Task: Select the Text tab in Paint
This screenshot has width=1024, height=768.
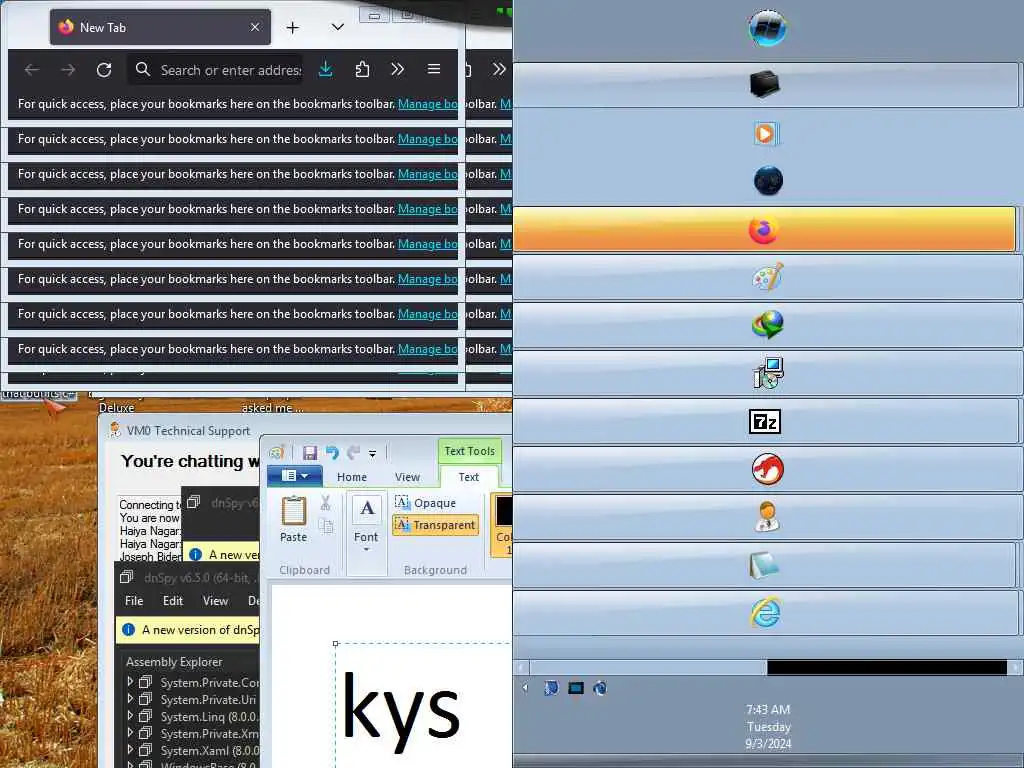Action: [468, 477]
